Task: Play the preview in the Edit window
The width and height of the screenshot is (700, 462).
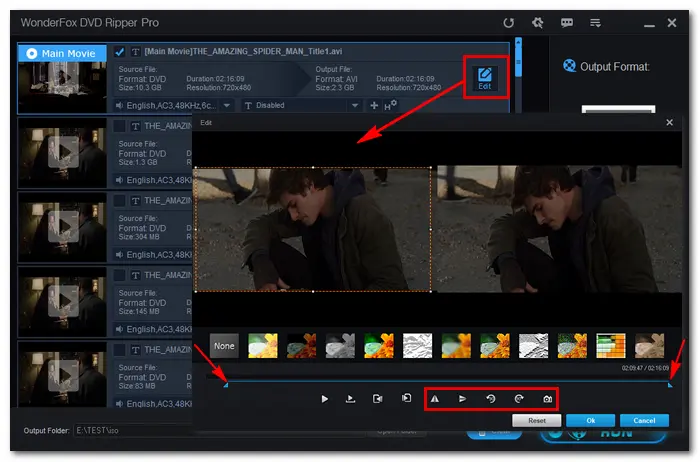Action: point(325,399)
